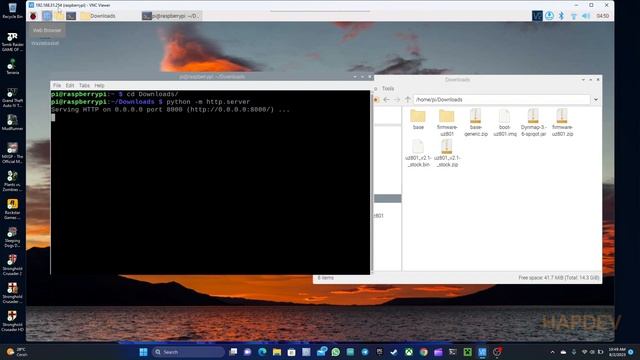640x360 pixels.
Task: Open the Grand Theft Auto desktop shortcut
Action: click(12, 98)
